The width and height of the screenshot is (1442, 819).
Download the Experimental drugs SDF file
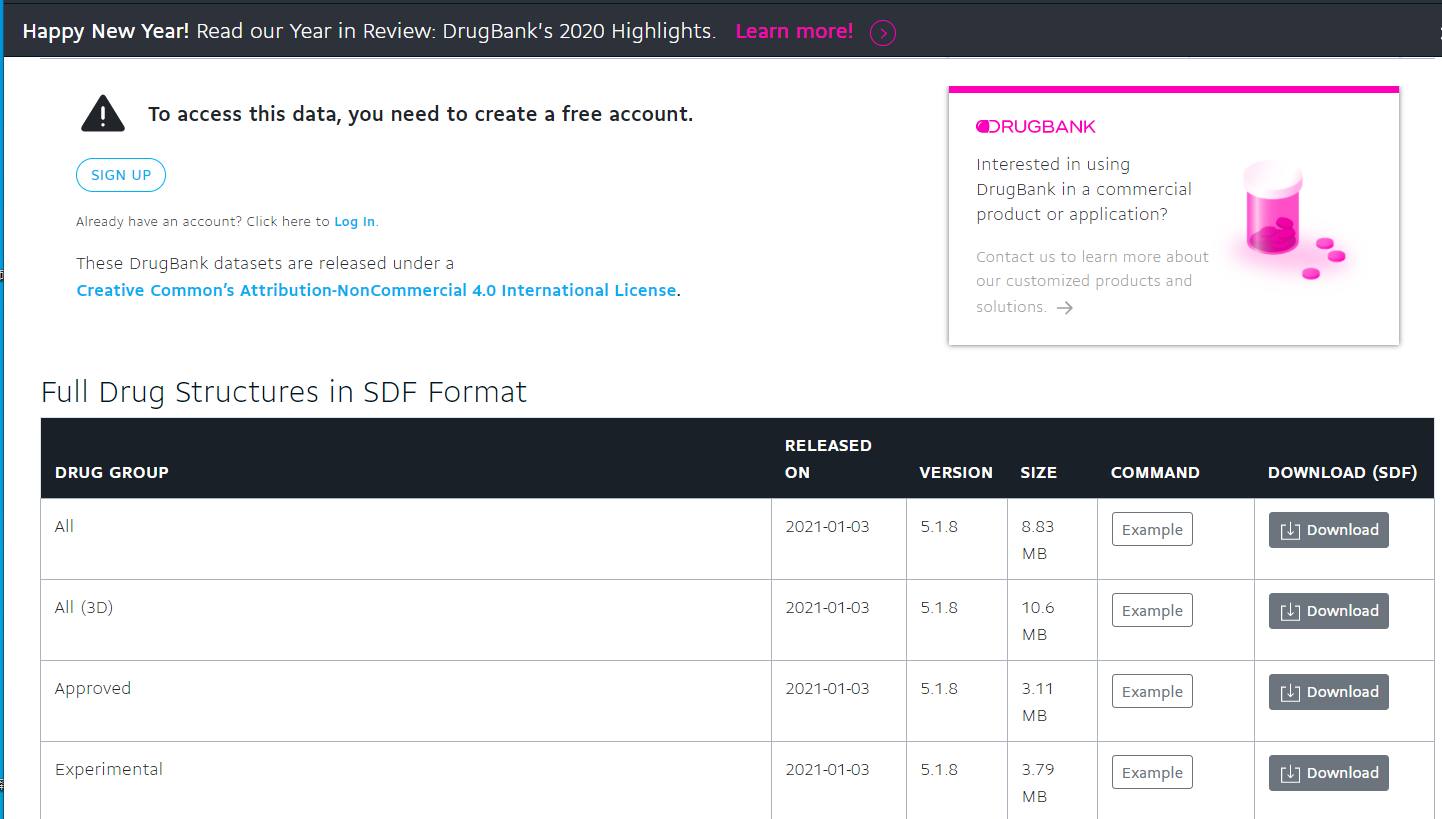1328,773
